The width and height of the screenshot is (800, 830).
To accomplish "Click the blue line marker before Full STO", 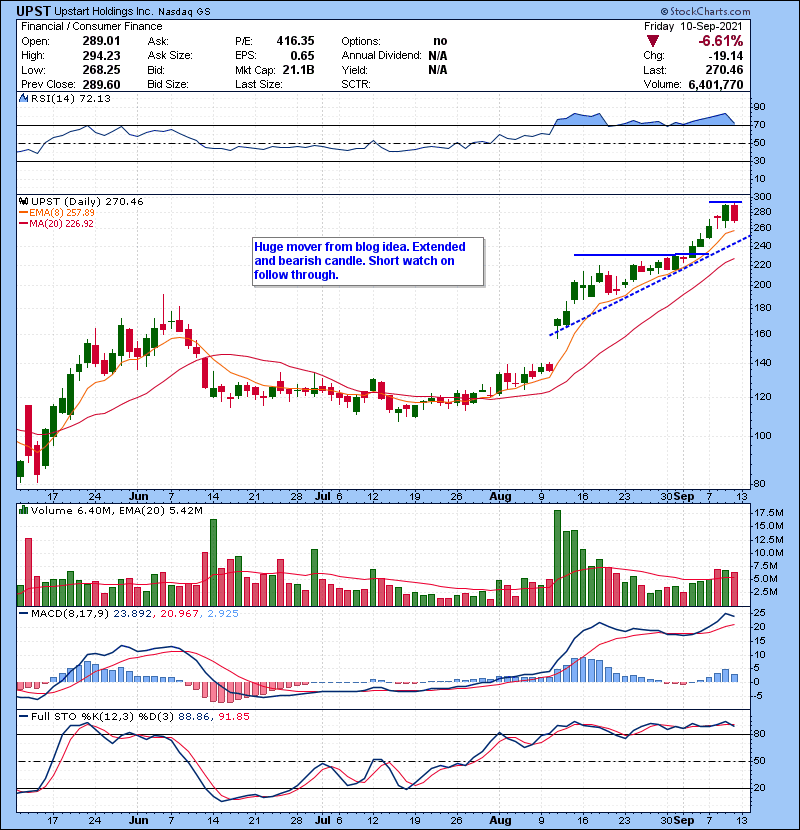I will click(23, 716).
